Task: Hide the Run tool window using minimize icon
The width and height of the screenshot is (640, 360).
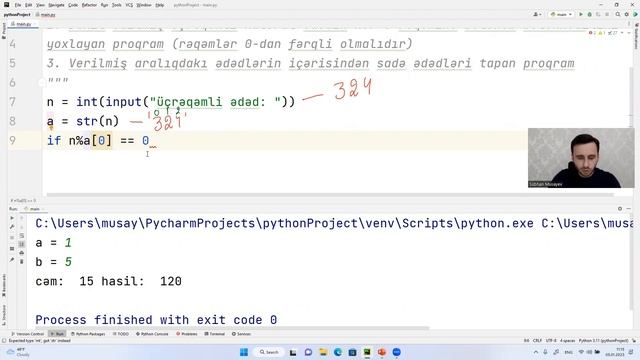Action: (x=629, y=209)
